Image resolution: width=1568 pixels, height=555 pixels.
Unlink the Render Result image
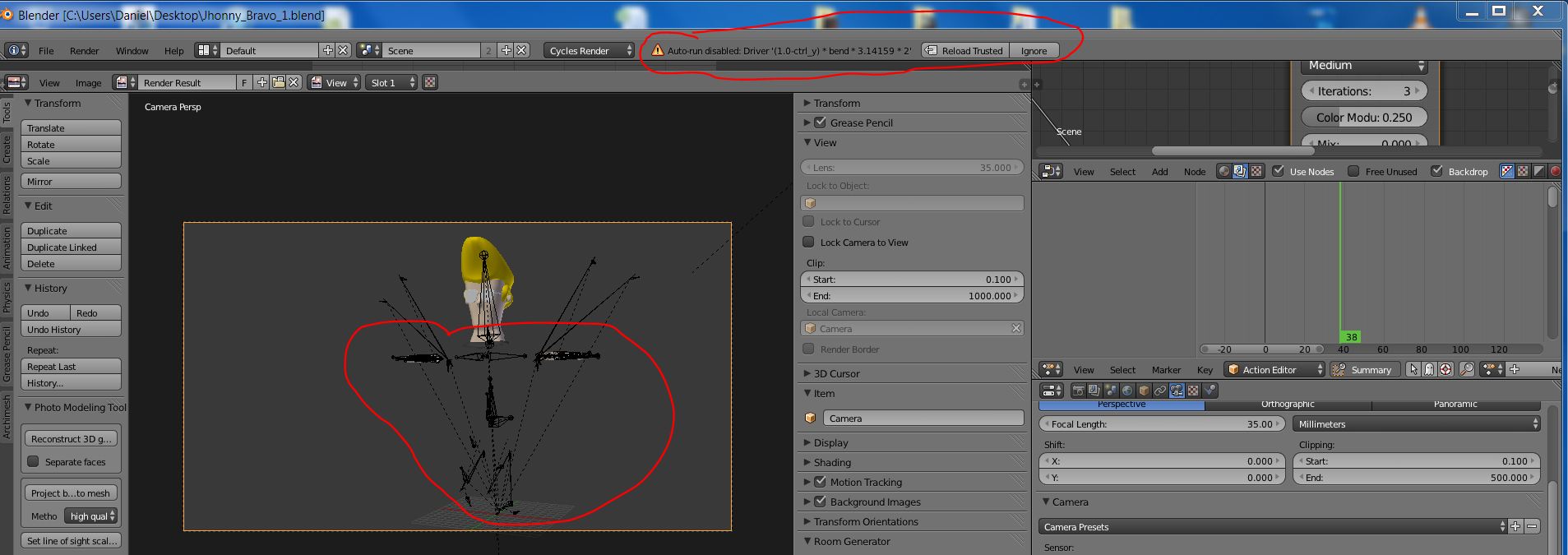[x=294, y=82]
